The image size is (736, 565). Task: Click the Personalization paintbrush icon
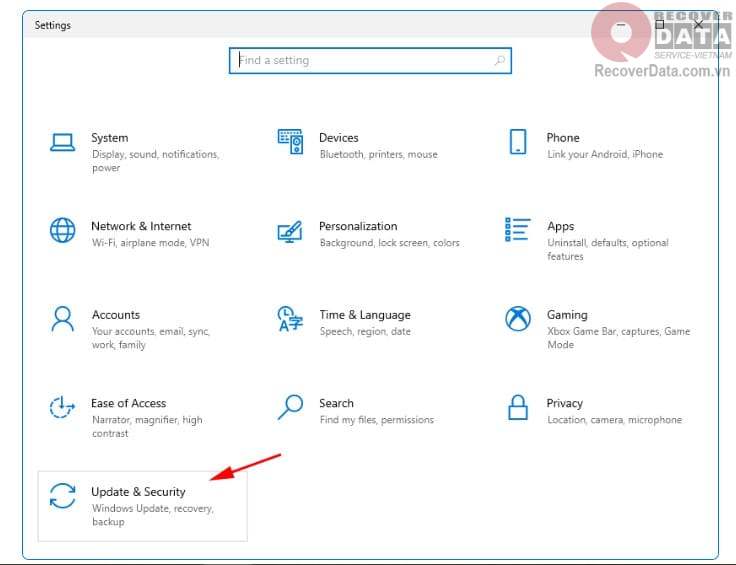click(290, 231)
